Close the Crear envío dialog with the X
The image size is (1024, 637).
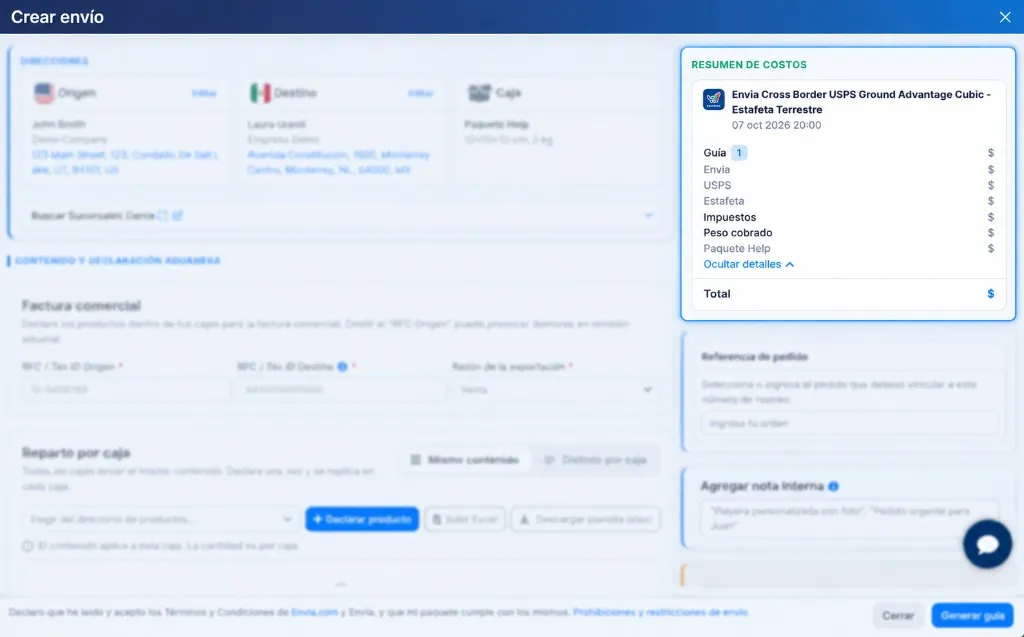[1004, 17]
